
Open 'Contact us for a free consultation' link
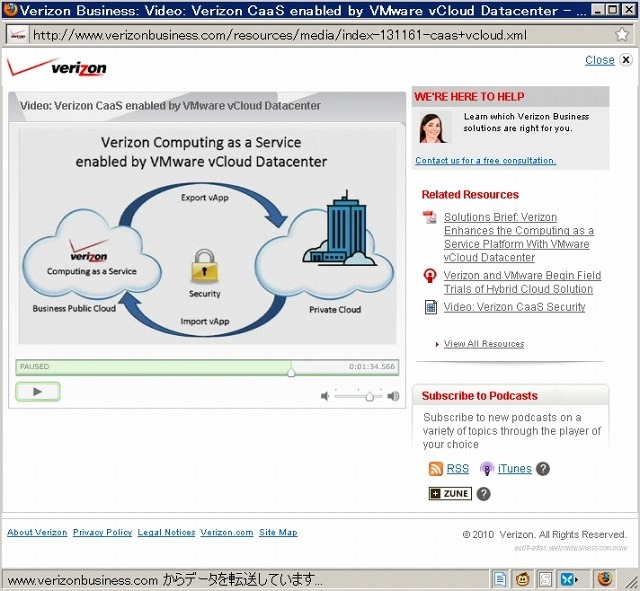tap(485, 160)
